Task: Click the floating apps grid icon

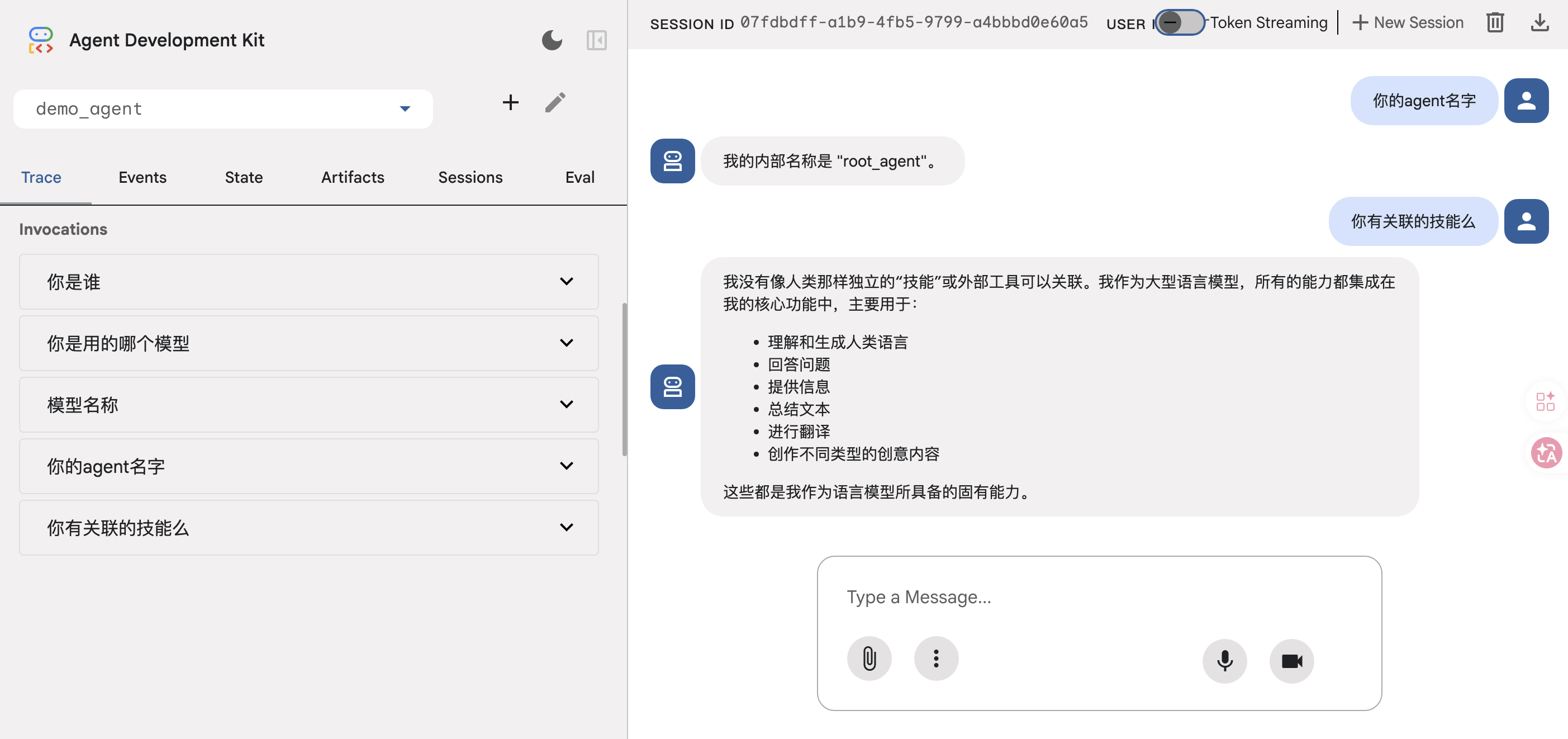Action: (x=1545, y=402)
